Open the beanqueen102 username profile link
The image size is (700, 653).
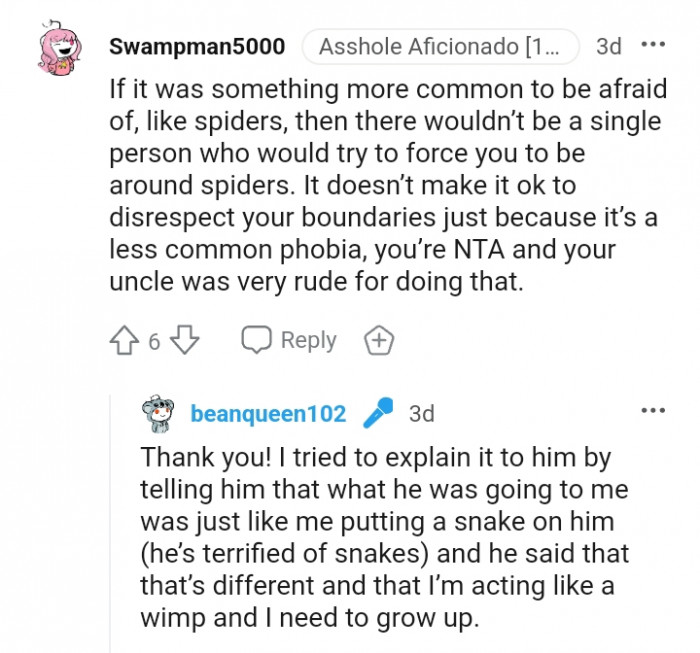pyautogui.click(x=268, y=414)
